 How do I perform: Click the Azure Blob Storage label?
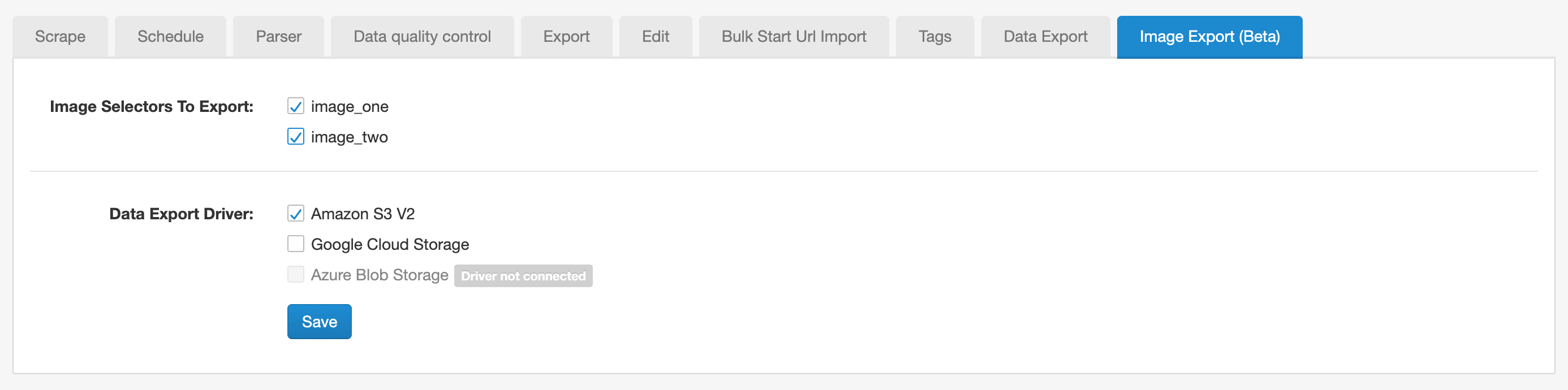click(x=379, y=274)
